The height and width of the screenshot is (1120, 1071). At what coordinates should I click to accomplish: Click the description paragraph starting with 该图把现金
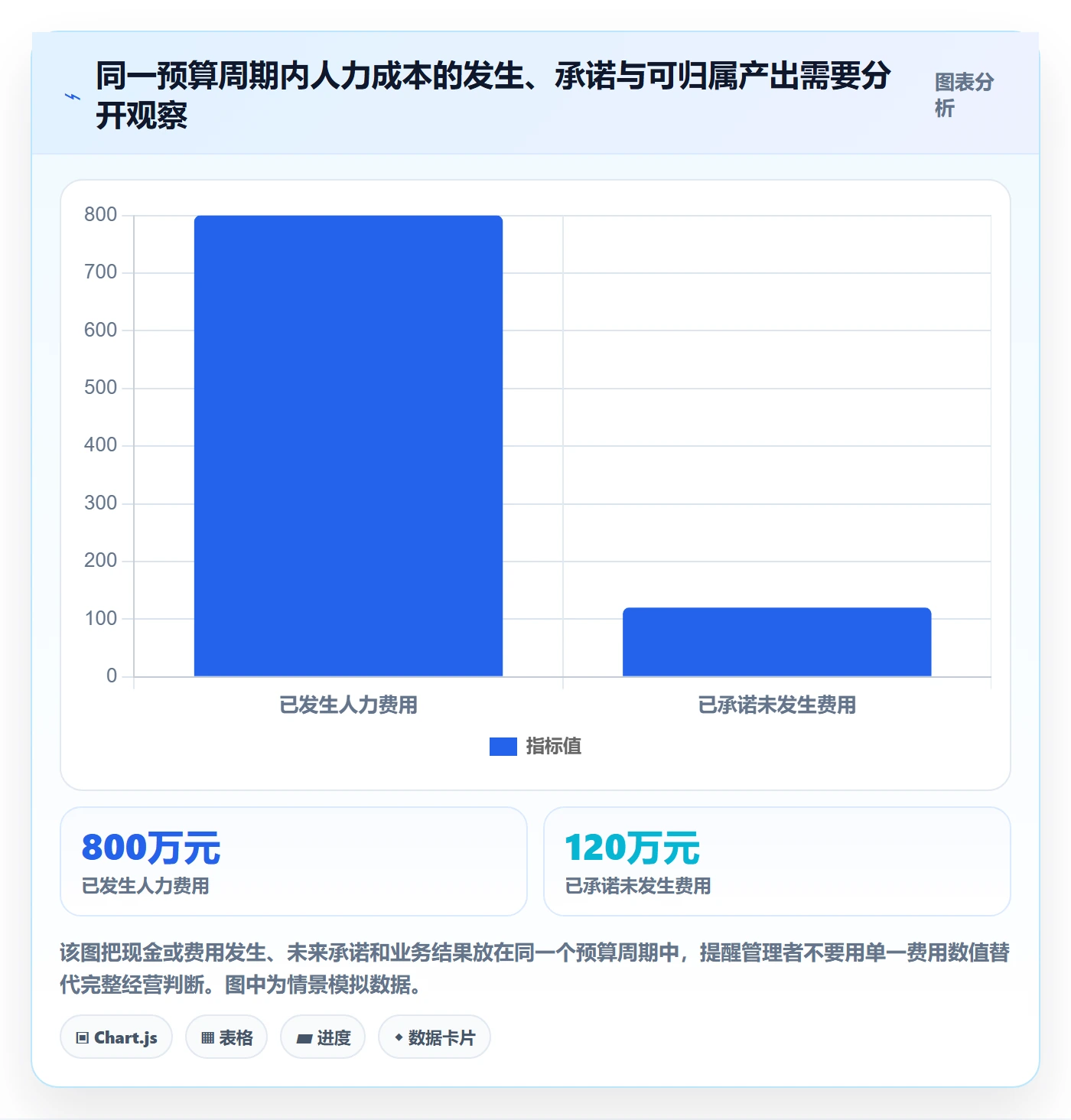535,969
